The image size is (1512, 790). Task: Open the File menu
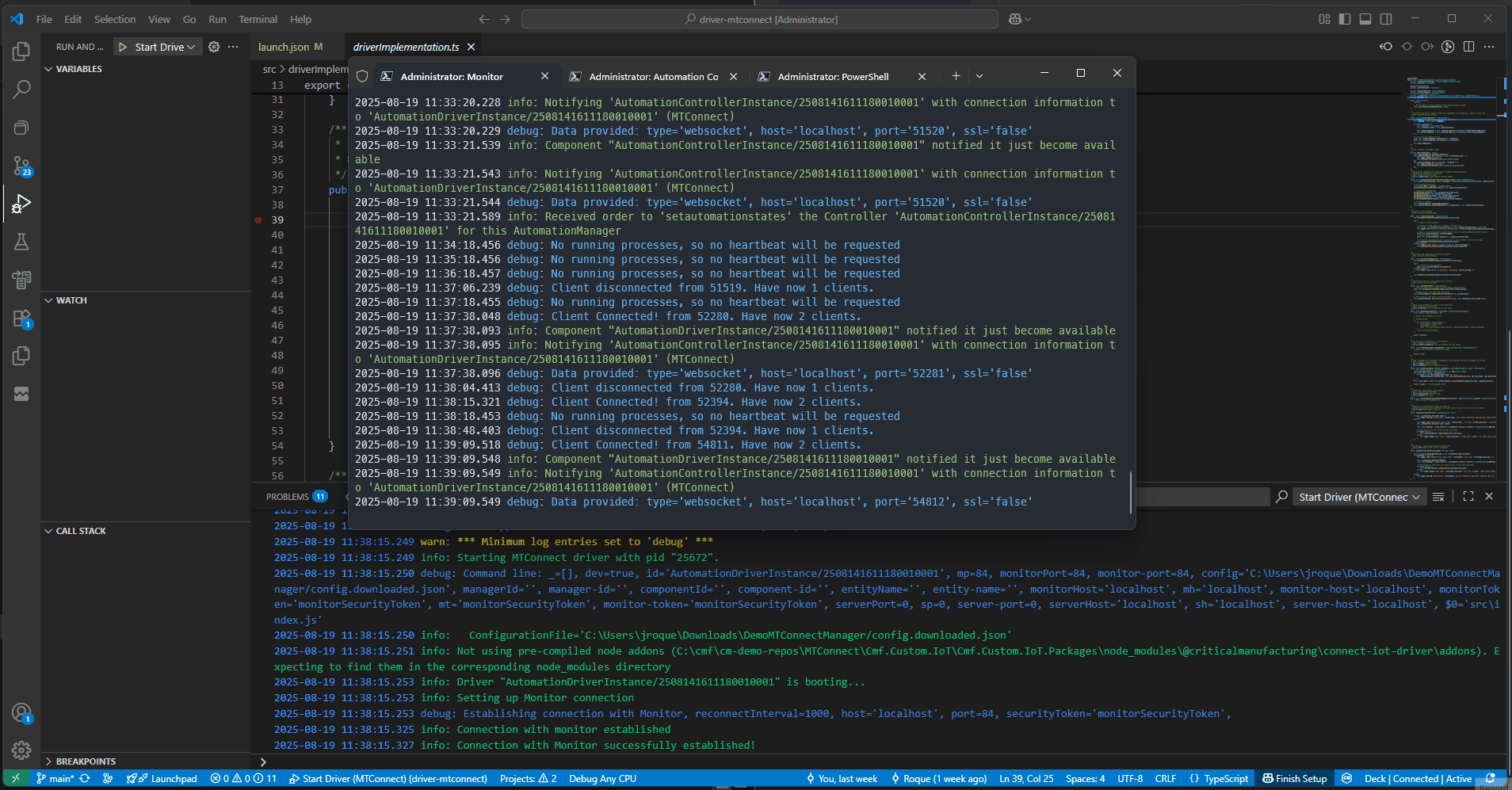pos(44,19)
